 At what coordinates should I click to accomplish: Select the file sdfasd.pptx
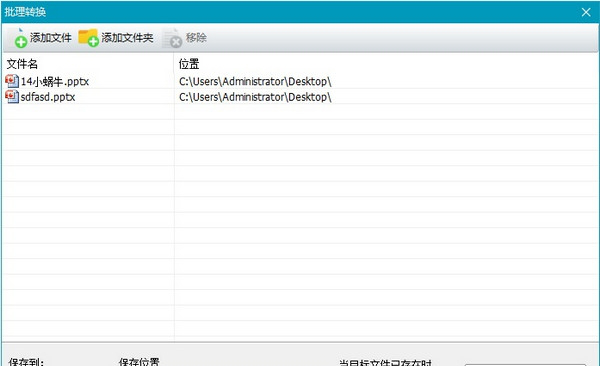click(48, 97)
